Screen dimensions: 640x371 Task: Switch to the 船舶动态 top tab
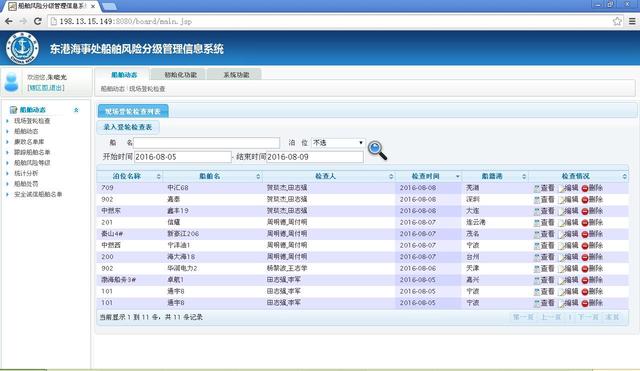[124, 75]
